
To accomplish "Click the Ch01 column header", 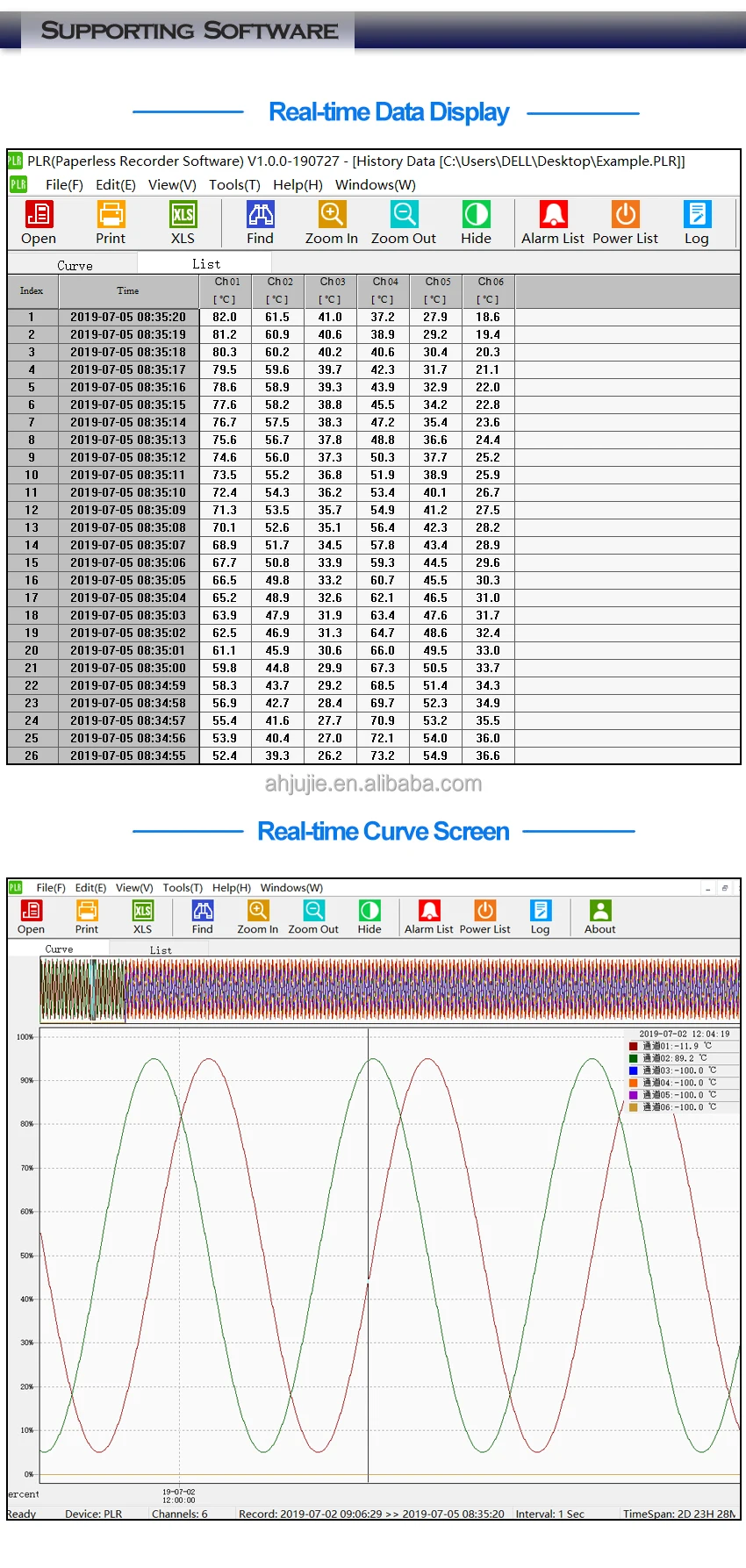I will (226, 290).
